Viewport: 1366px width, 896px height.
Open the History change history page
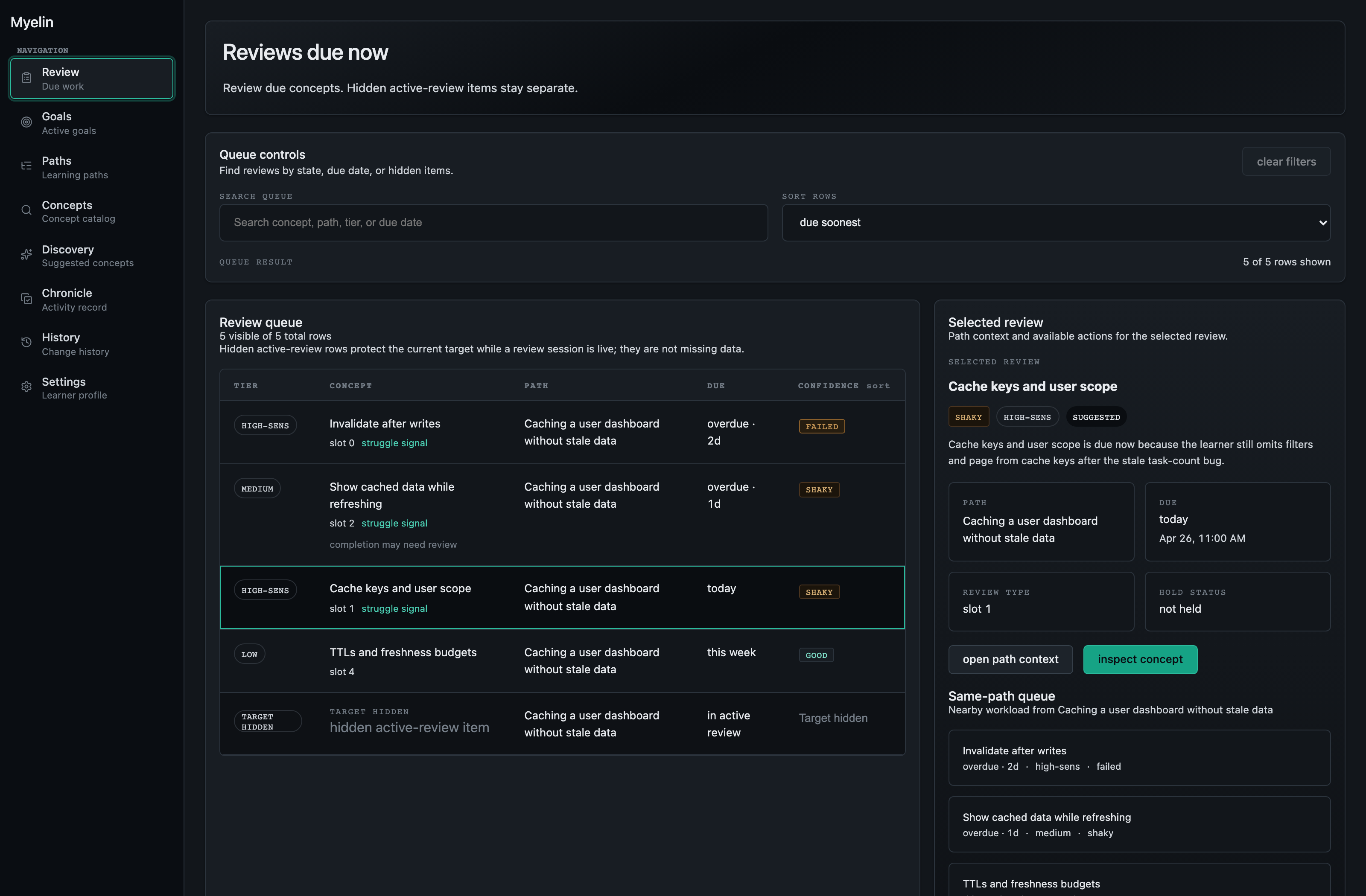(x=92, y=343)
